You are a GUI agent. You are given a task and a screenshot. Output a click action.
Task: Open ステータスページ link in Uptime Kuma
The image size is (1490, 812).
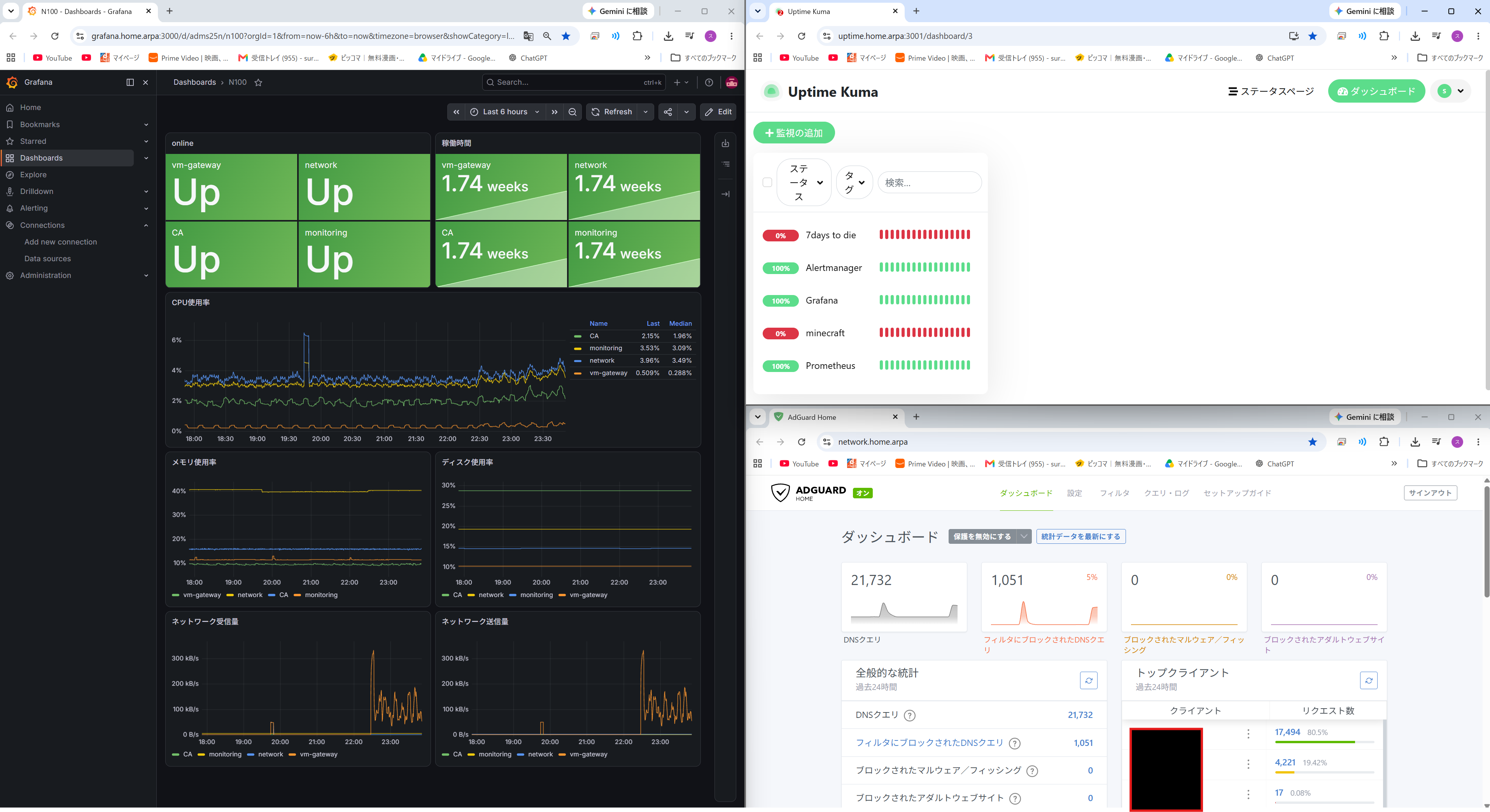click(1271, 91)
